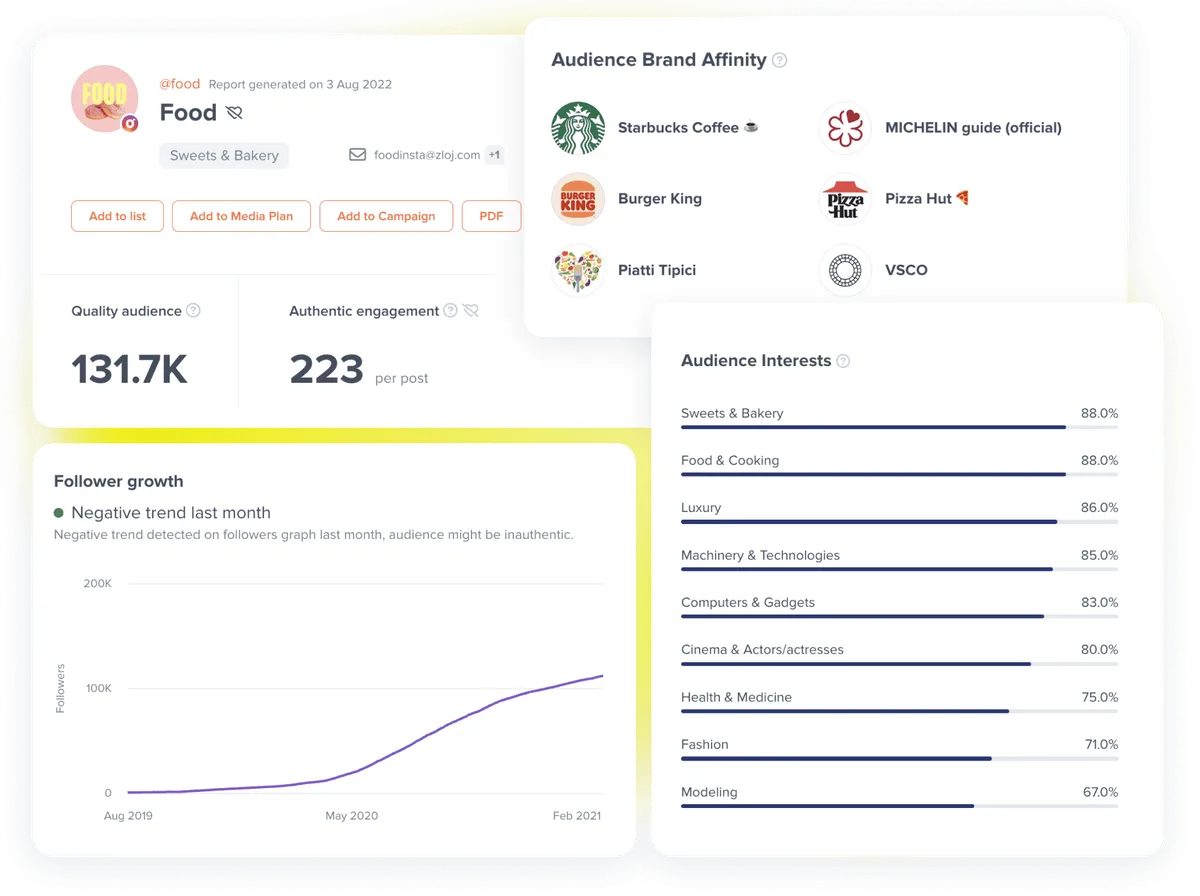Select the Sweets & Bakery category tag
The image size is (1200, 896).
tap(224, 155)
